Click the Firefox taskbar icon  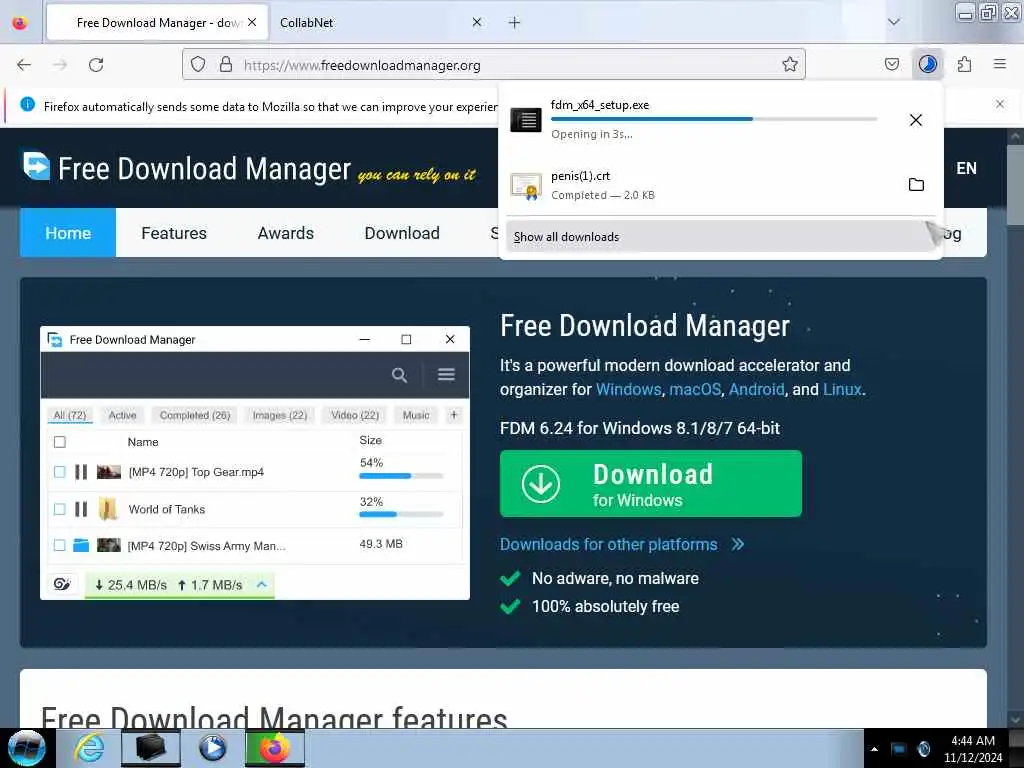click(x=275, y=748)
